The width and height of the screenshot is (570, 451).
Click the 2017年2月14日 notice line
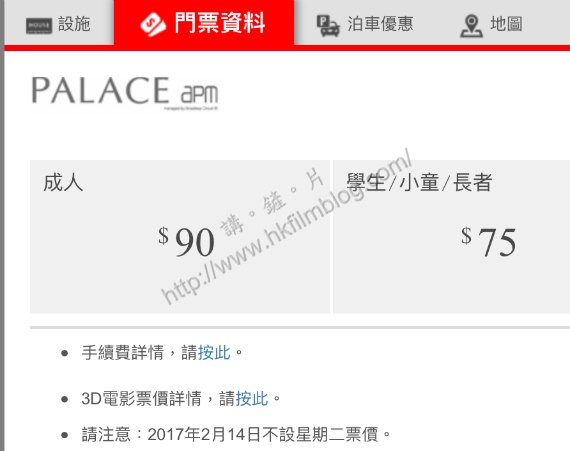tap(236, 435)
